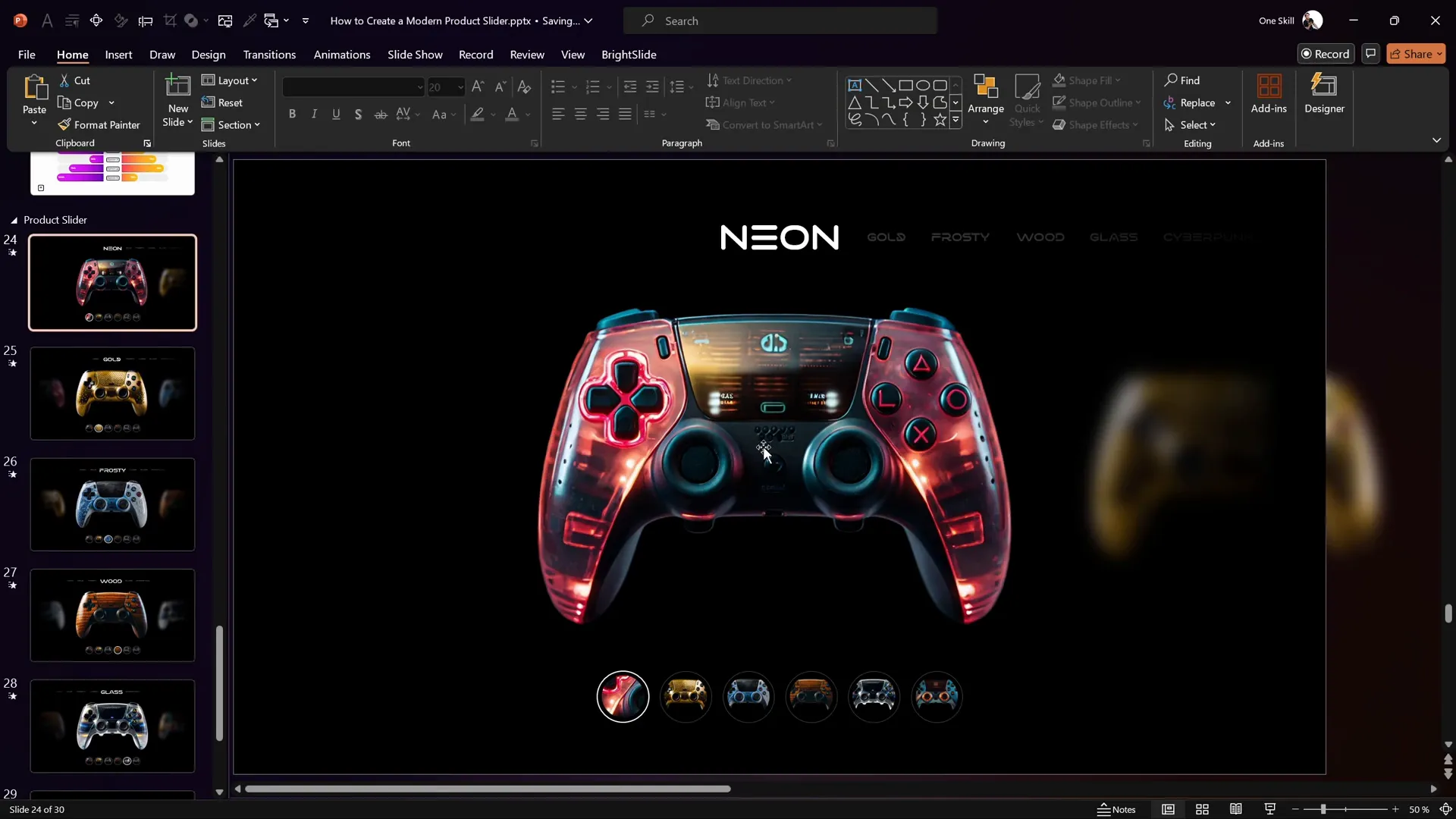Image resolution: width=1456 pixels, height=819 pixels.
Task: Open the Designer pane
Action: coord(1324,94)
